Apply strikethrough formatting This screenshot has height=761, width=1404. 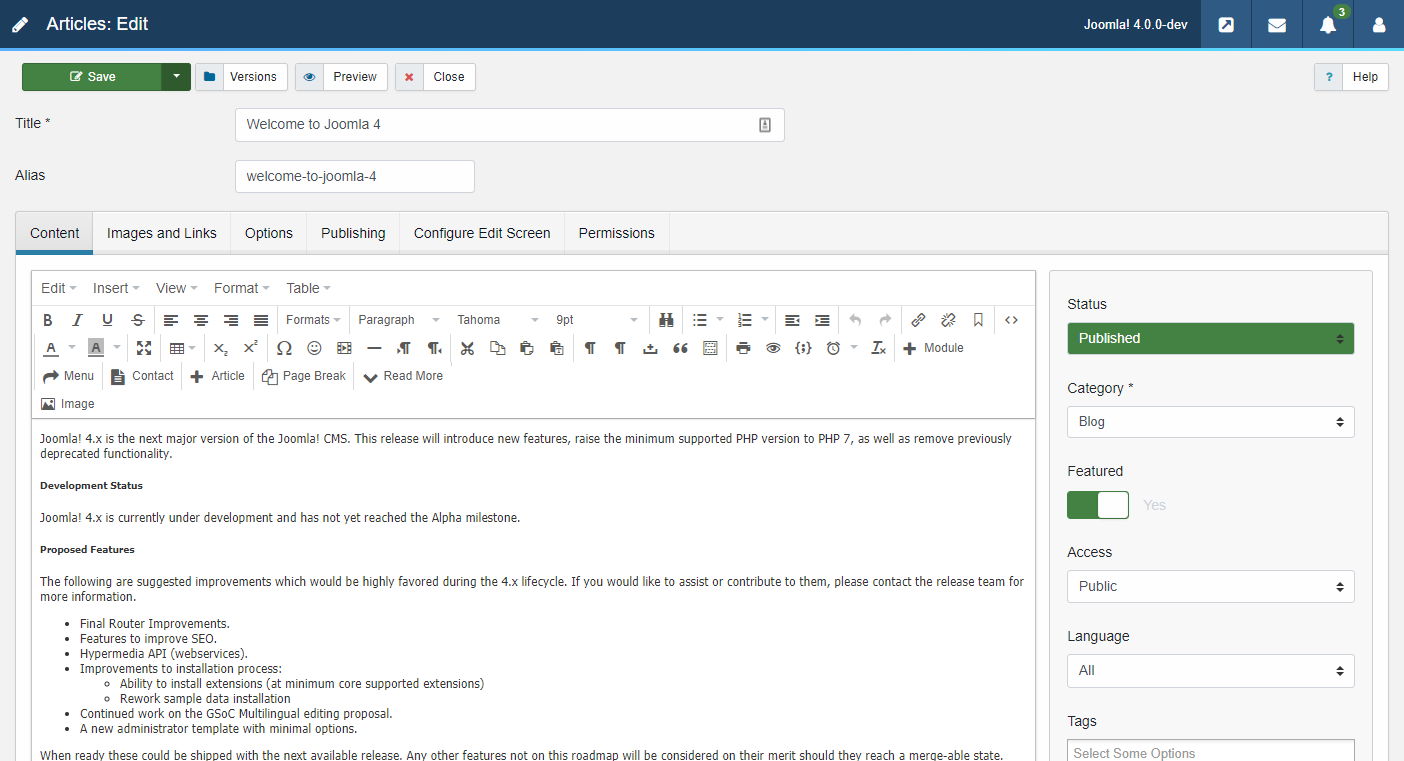coord(138,320)
